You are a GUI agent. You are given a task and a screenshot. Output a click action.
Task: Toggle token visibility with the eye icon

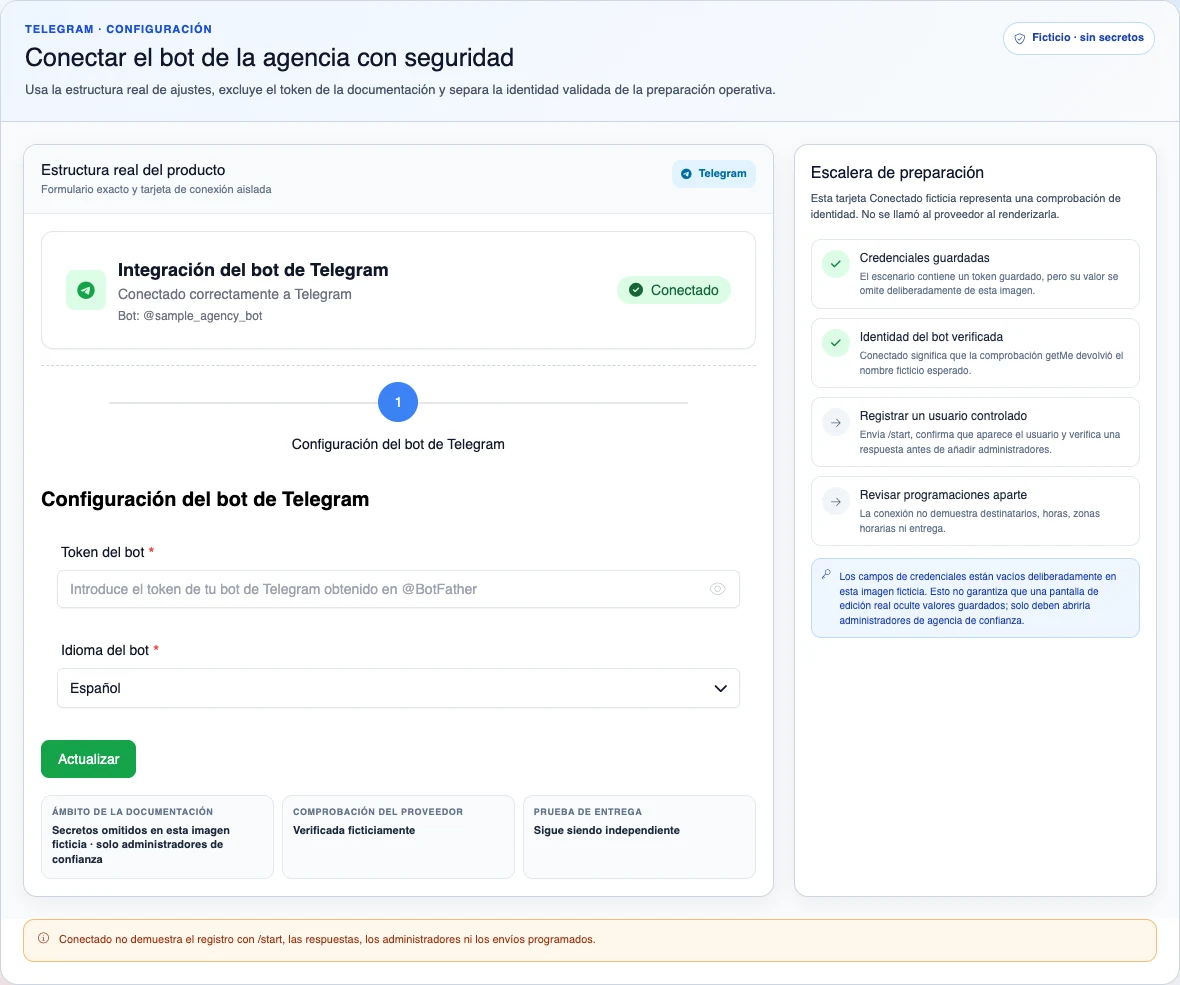click(717, 589)
